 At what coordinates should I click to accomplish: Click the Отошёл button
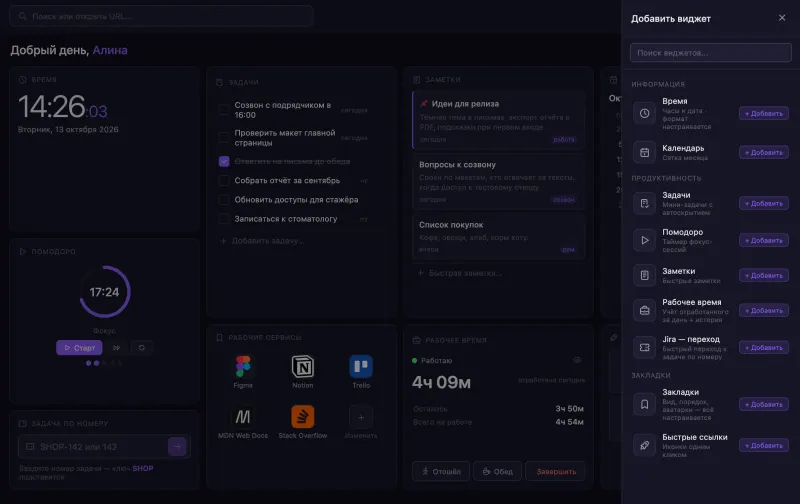441,471
